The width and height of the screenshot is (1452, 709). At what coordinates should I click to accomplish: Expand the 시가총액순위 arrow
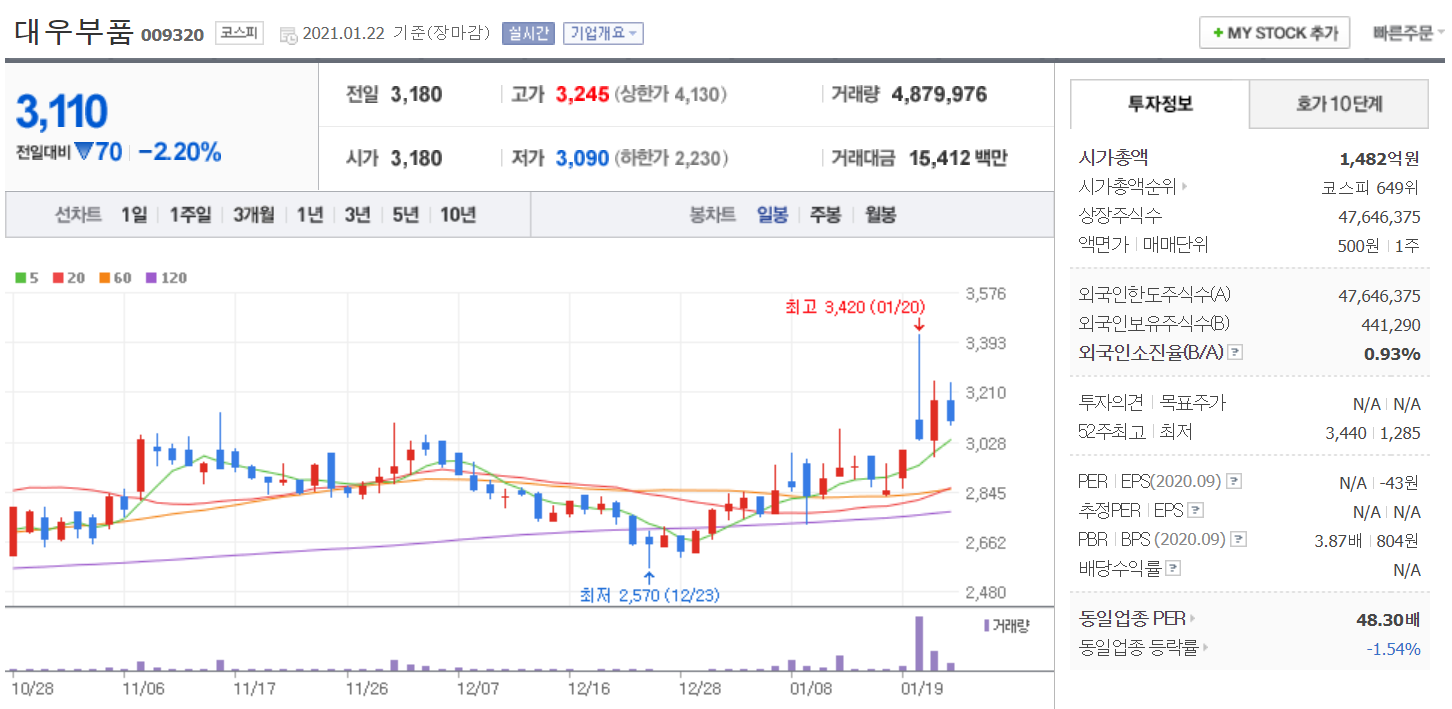(x=1185, y=187)
